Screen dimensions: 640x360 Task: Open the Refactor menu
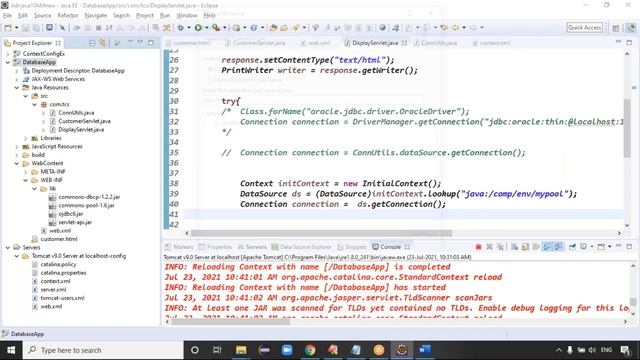point(68,15)
